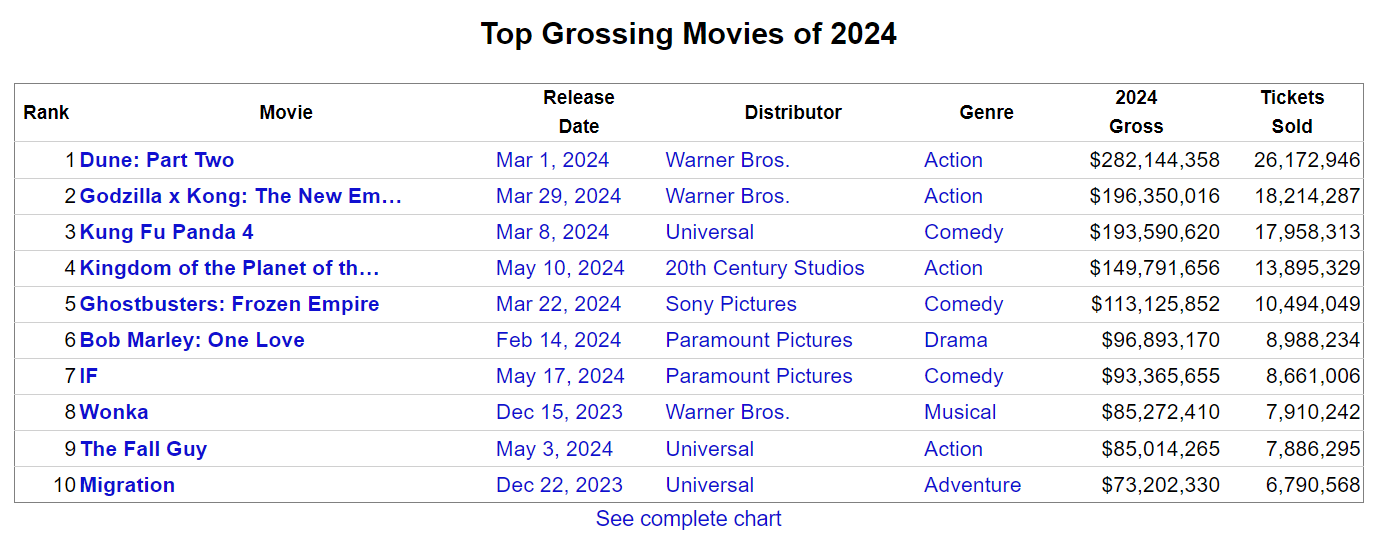Open Kingdom of the Planet movie link
The height and width of the screenshot is (546, 1385).
coord(229,268)
